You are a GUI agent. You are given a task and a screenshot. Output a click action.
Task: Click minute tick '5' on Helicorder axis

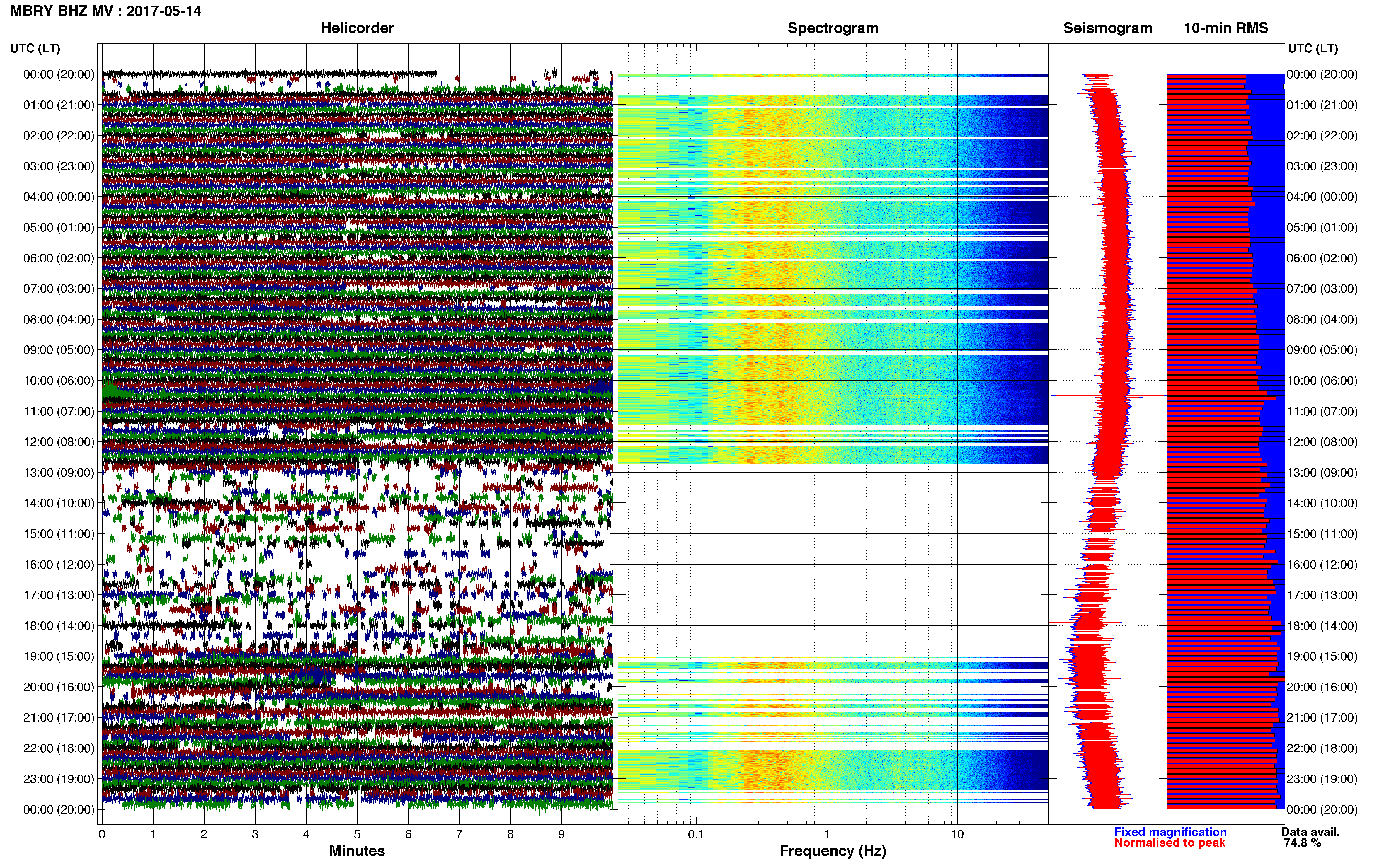coord(357,834)
